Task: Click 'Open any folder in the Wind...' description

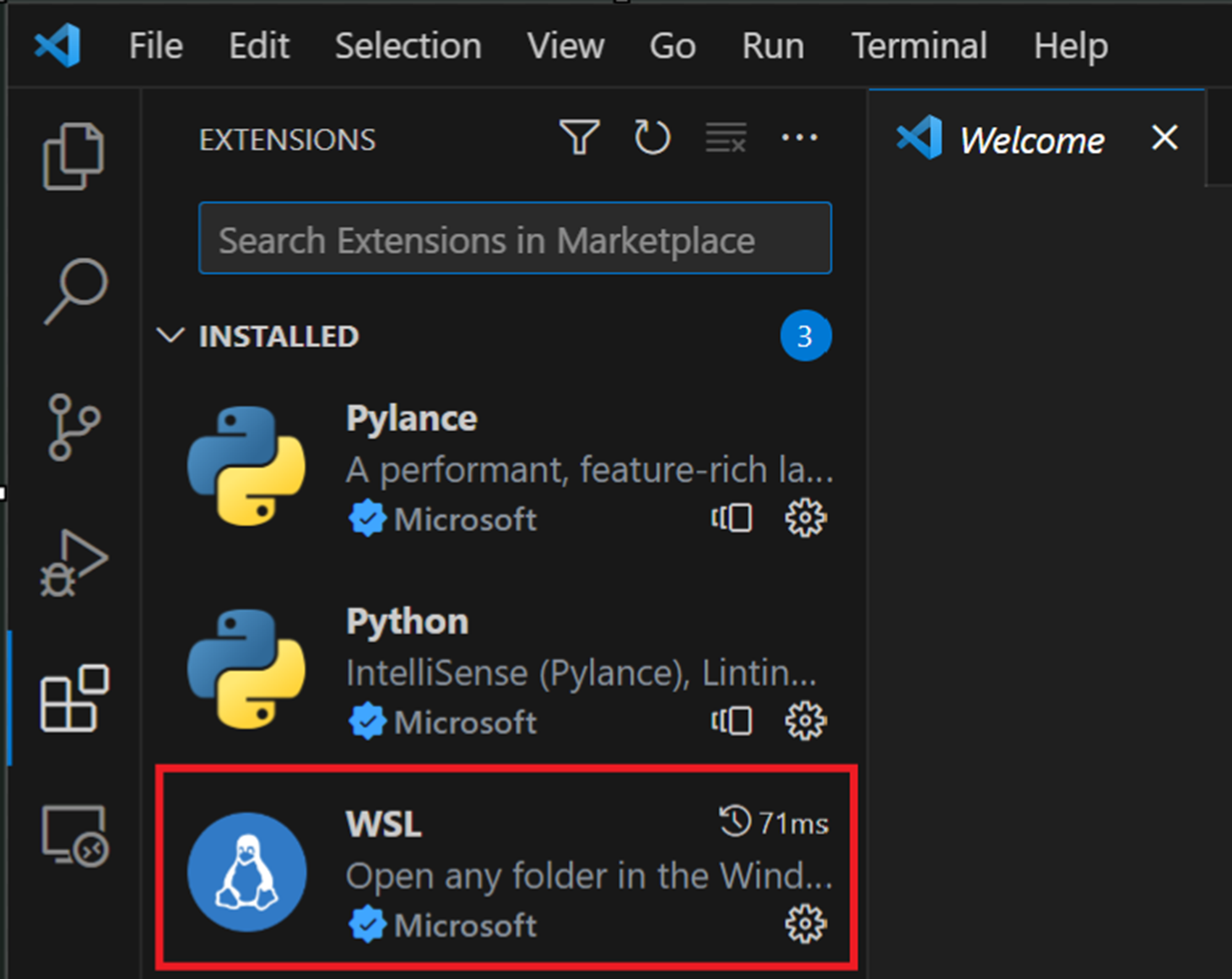Action: point(589,876)
